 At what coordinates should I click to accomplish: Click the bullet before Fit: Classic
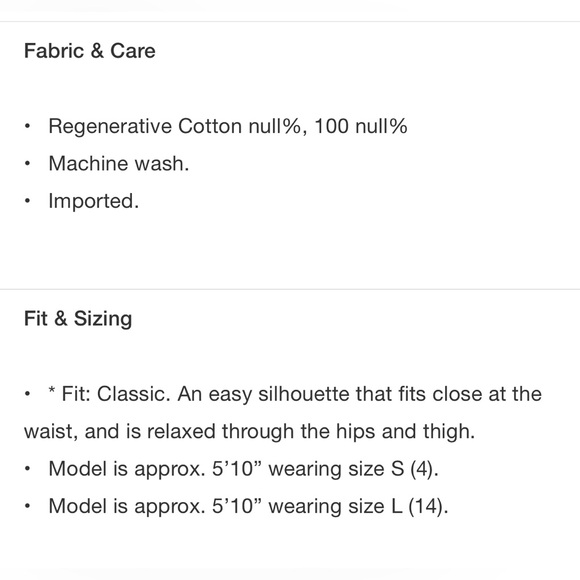[x=27, y=394]
